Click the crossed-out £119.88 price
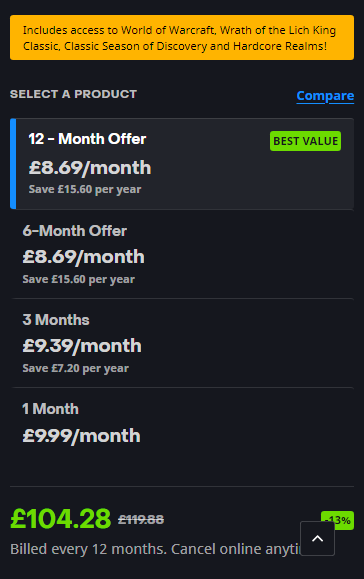The height and width of the screenshot is (579, 364). (x=141, y=520)
